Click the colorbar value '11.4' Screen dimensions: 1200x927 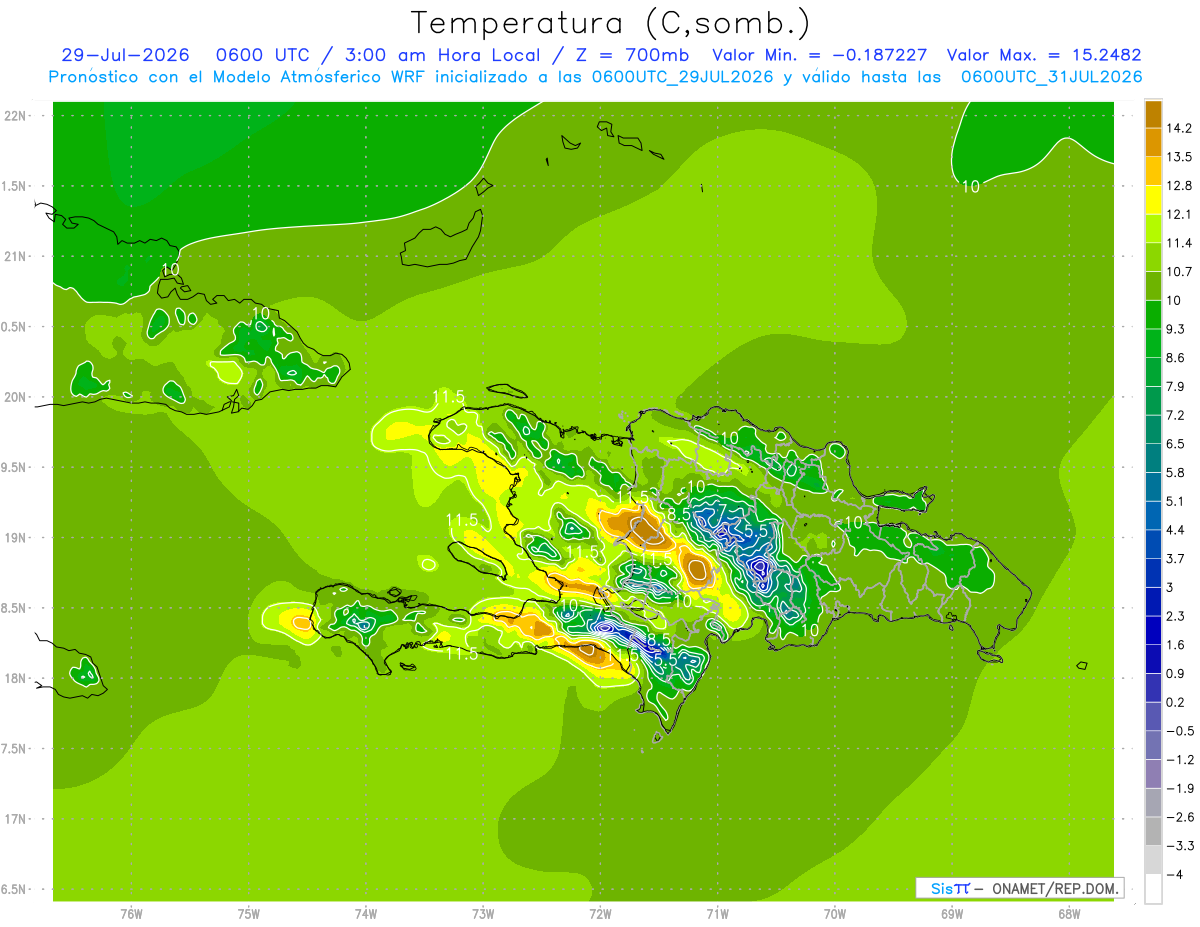[1179, 243]
